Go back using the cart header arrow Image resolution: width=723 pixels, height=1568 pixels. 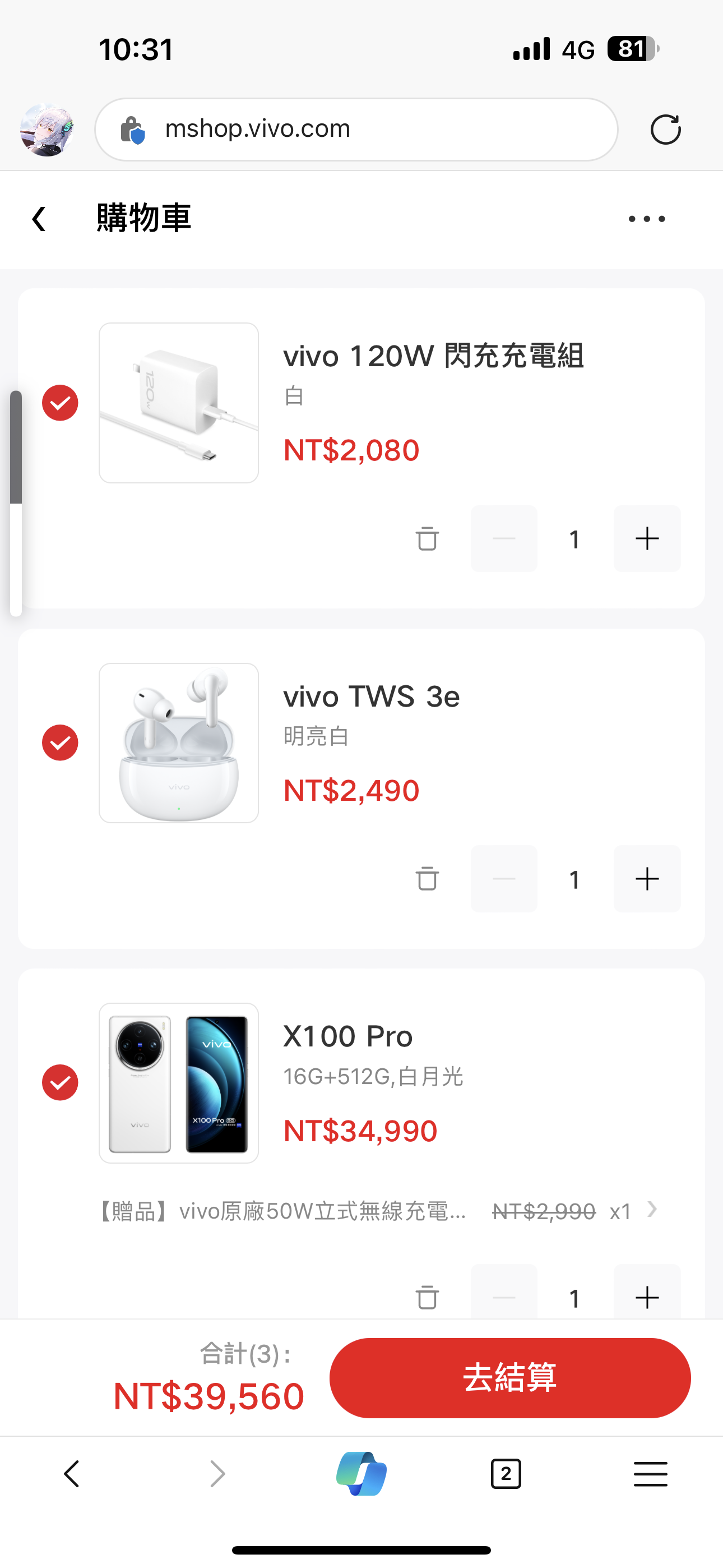(40, 219)
